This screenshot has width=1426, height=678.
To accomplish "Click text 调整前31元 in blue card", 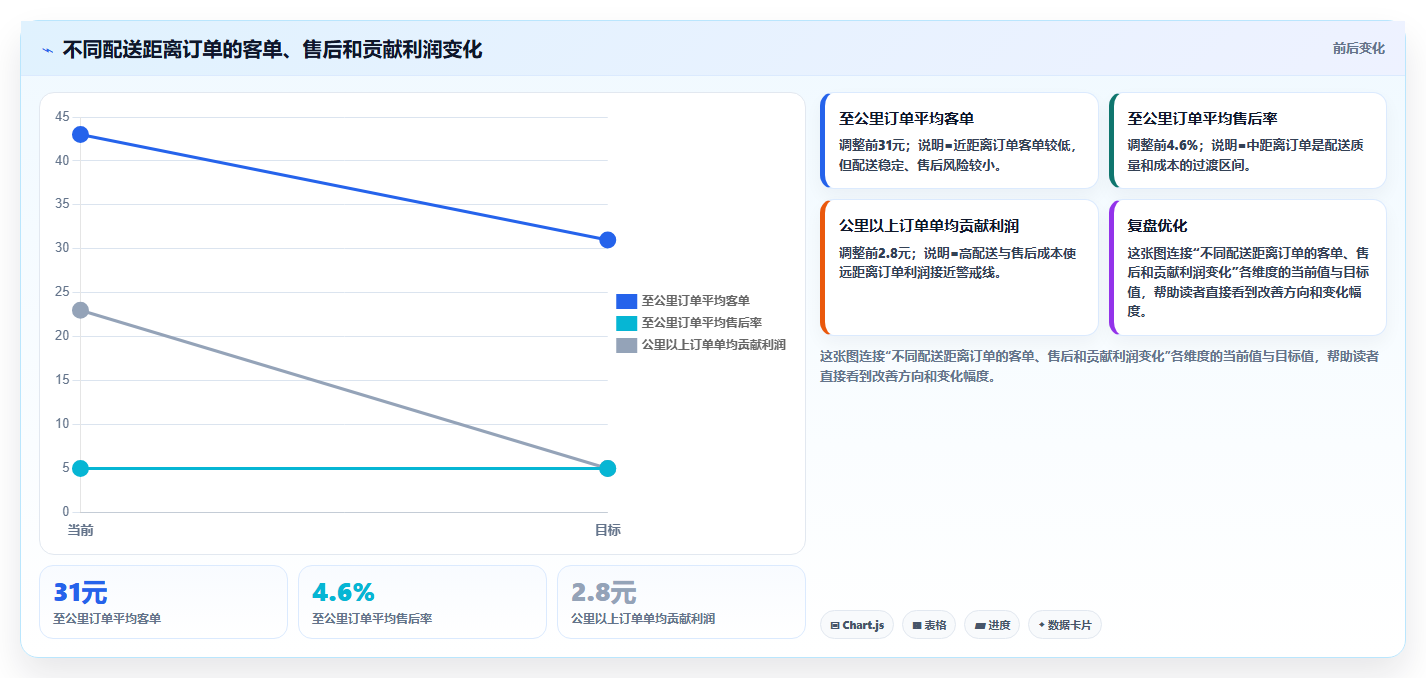I will [872, 145].
